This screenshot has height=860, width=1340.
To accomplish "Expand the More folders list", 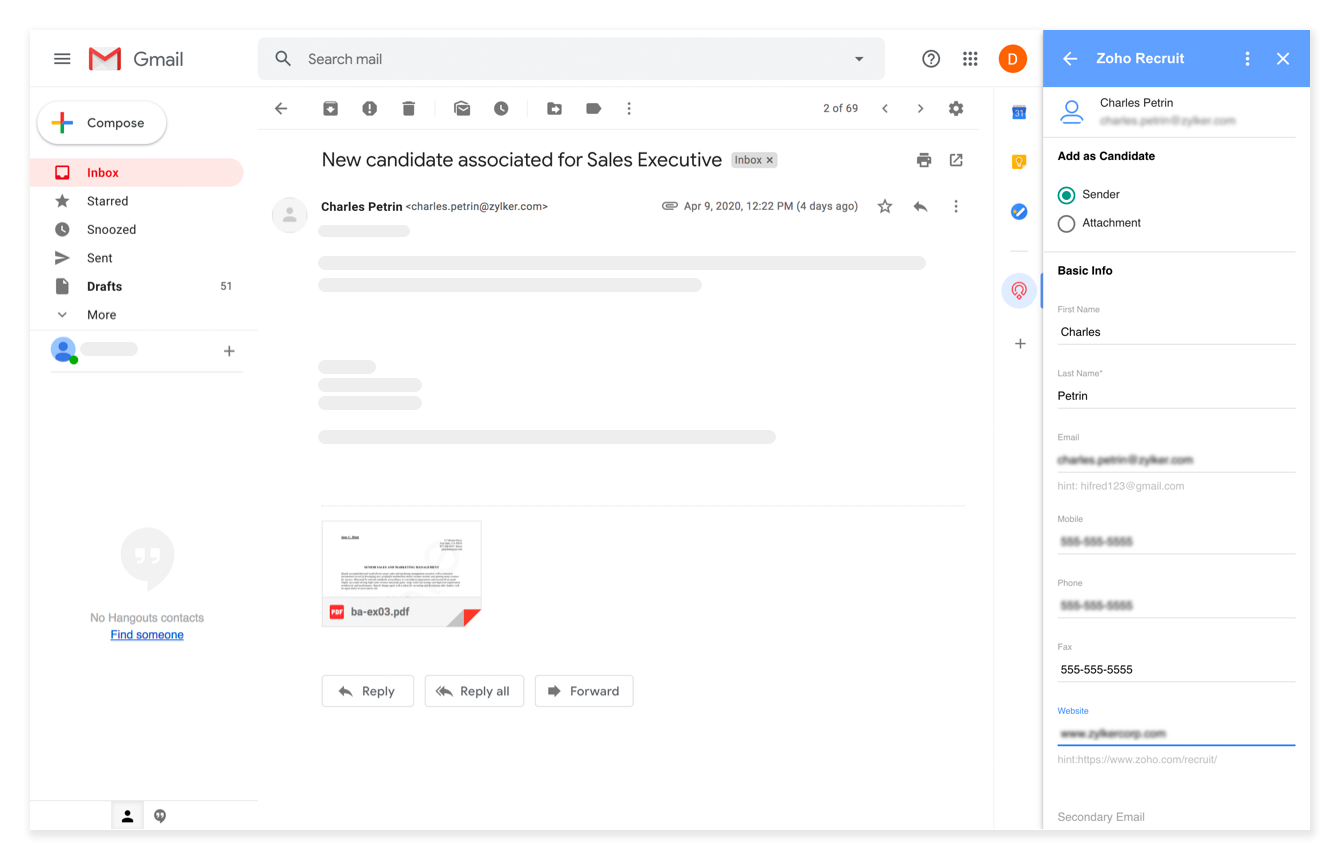I will pos(101,315).
